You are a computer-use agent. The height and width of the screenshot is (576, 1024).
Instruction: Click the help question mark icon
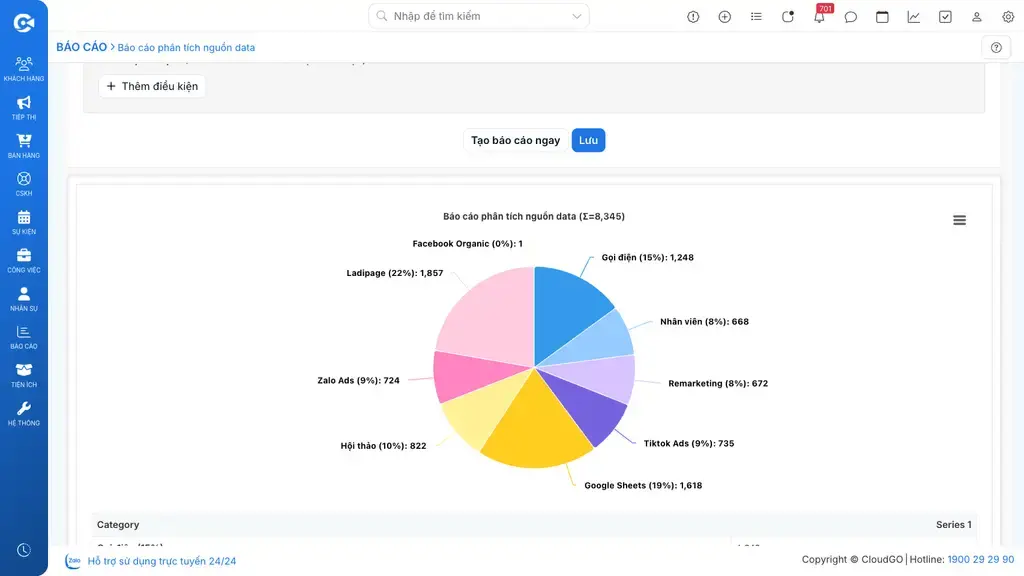point(996,47)
